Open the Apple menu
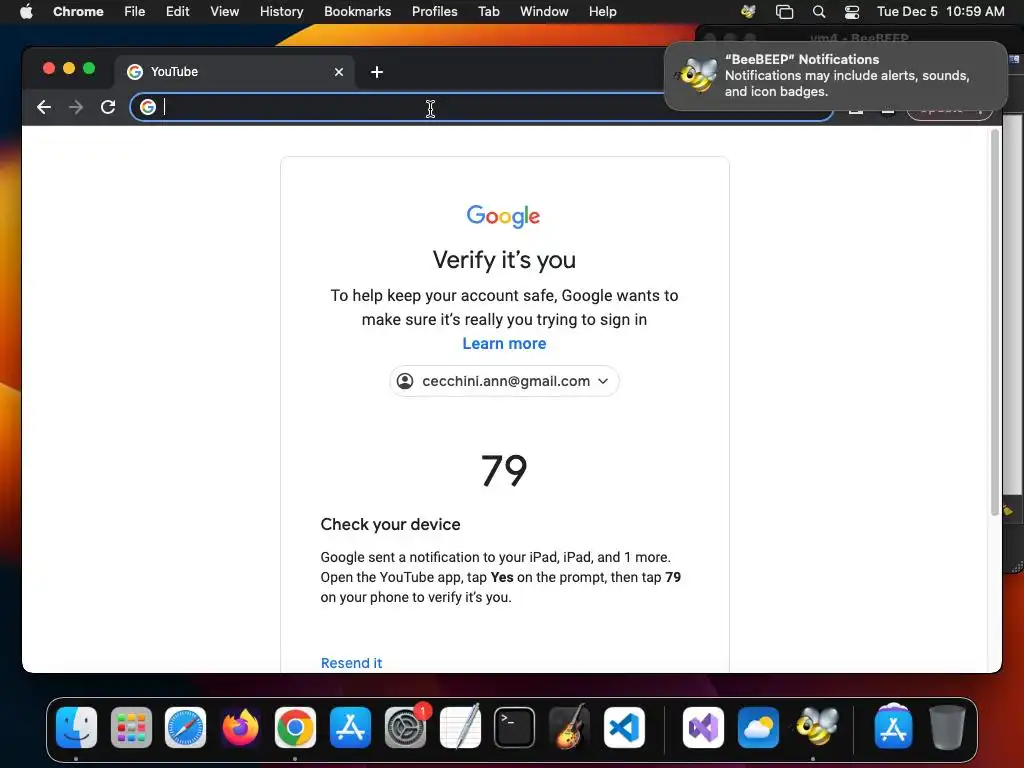Image resolution: width=1024 pixels, height=768 pixels. (26, 11)
